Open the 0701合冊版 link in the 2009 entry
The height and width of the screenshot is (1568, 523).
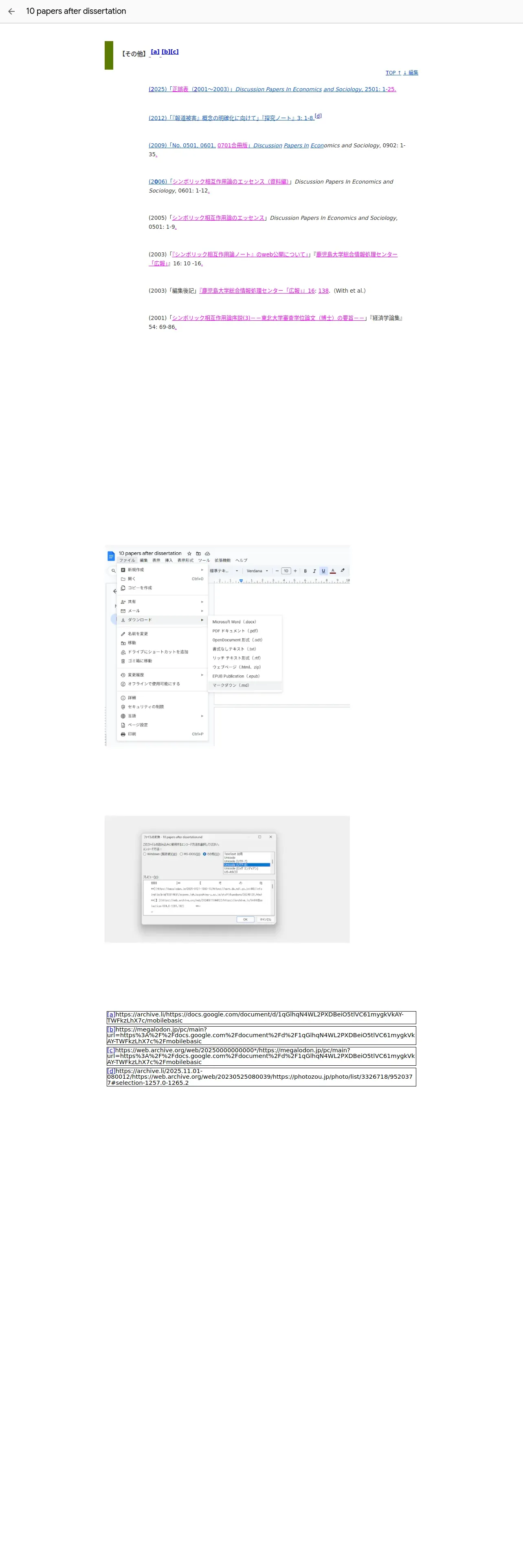pyautogui.click(x=233, y=145)
